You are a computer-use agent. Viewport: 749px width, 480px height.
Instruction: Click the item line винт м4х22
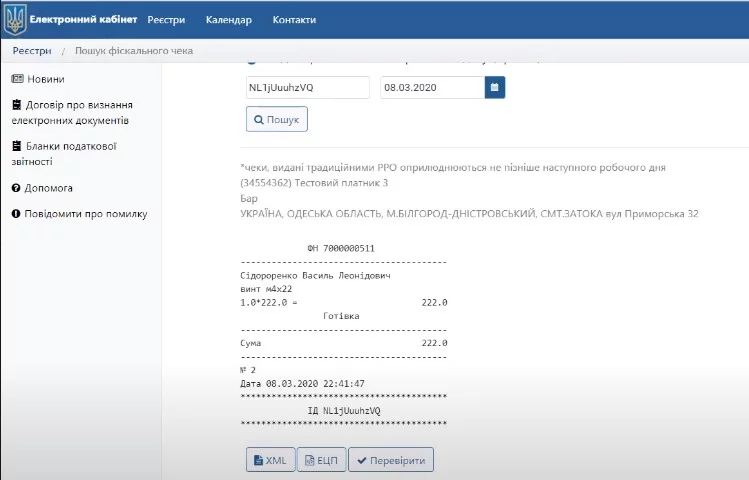point(266,289)
